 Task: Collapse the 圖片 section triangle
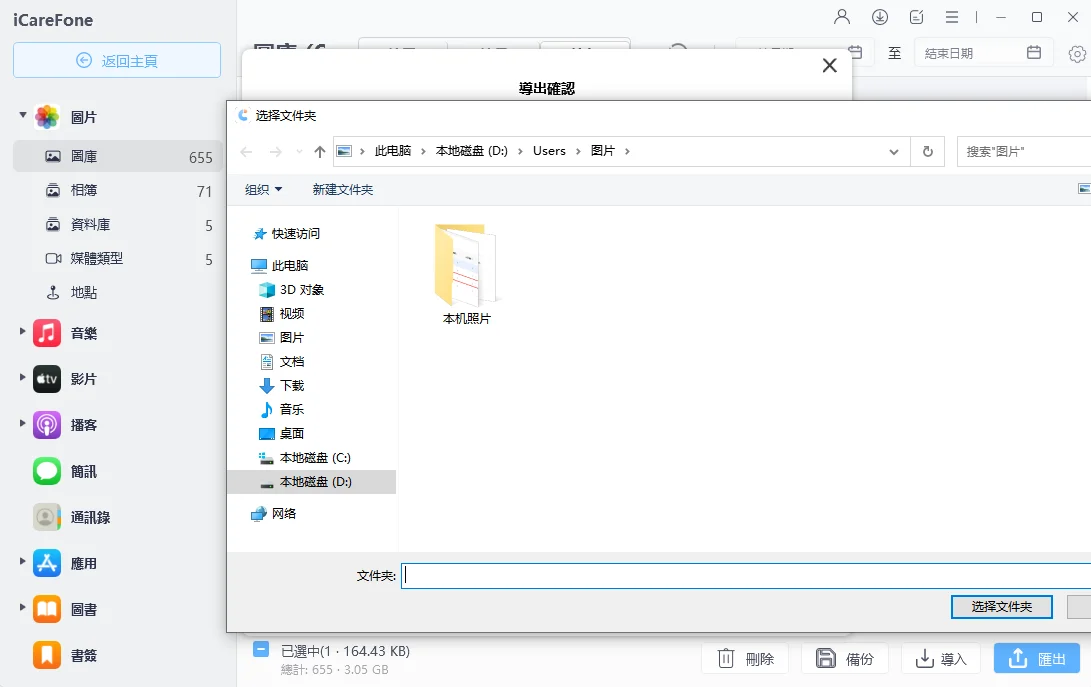pos(23,115)
